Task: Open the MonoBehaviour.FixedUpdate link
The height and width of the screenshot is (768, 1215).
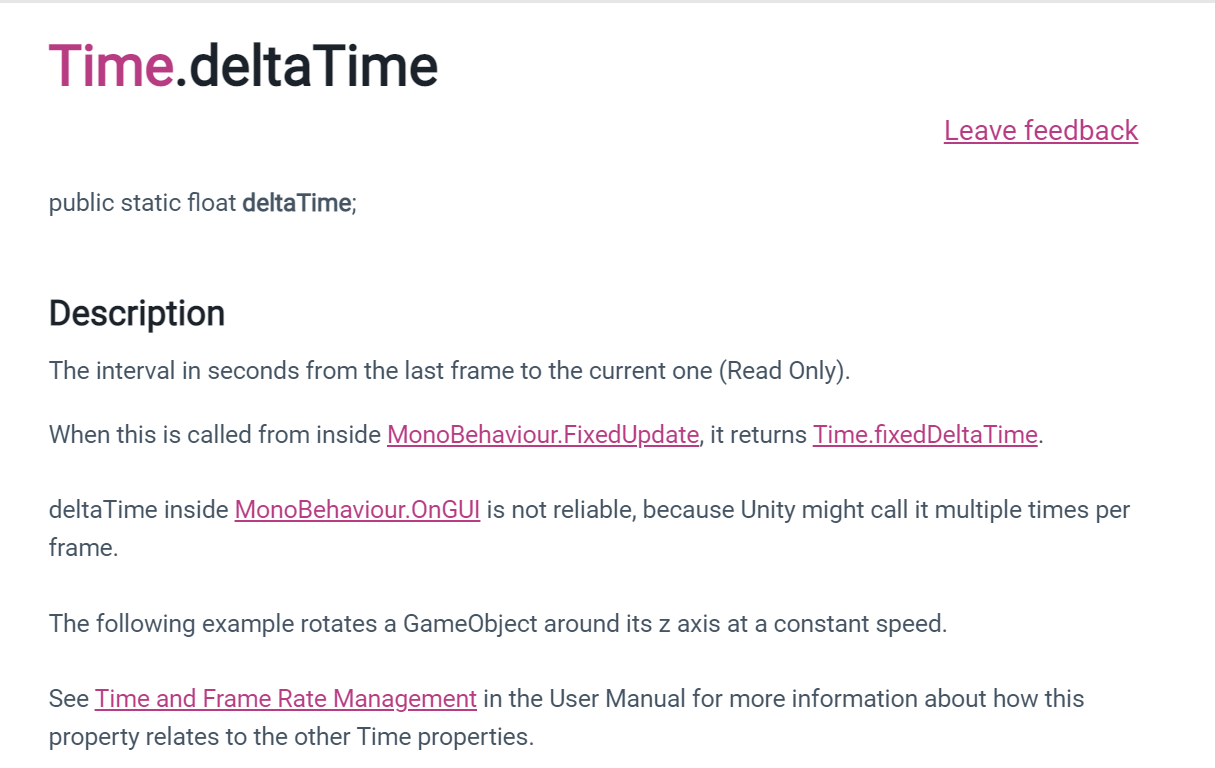Action: pos(542,435)
